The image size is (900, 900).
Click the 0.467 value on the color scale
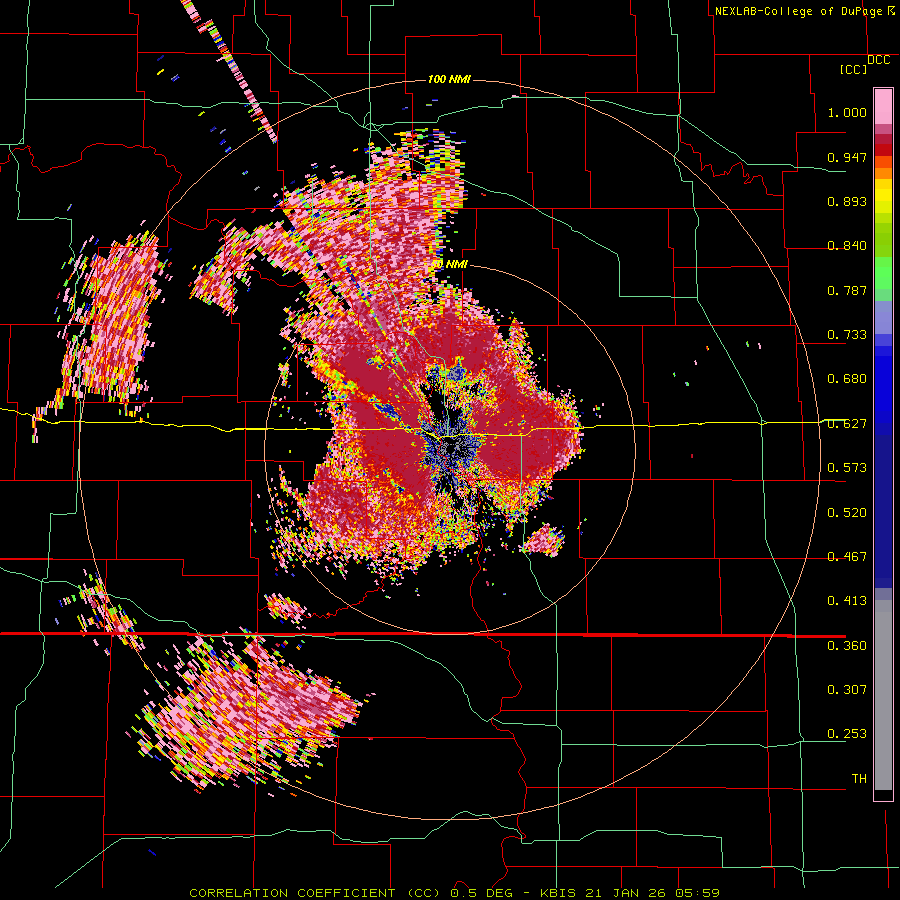point(847,557)
